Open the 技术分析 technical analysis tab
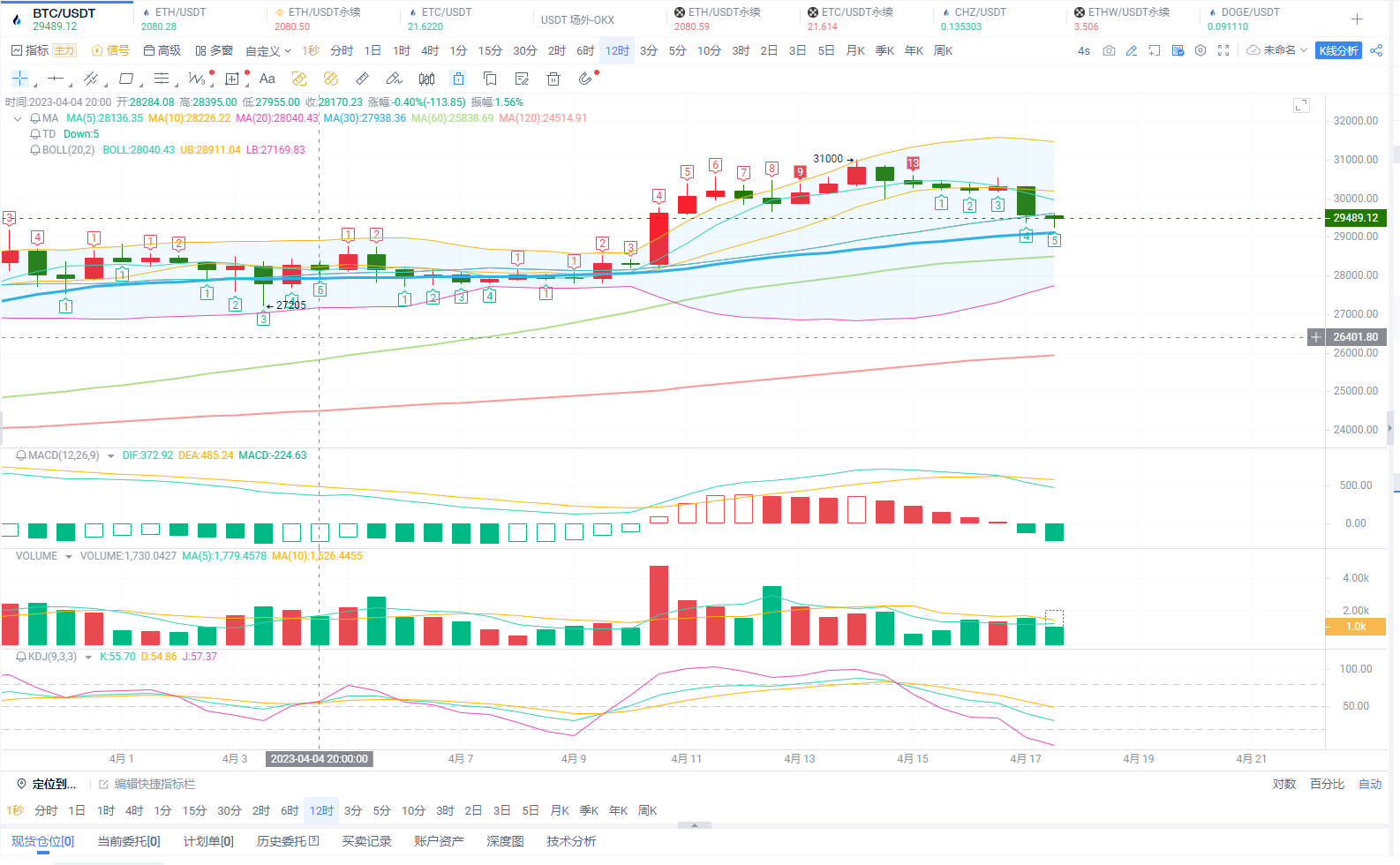 (x=571, y=841)
